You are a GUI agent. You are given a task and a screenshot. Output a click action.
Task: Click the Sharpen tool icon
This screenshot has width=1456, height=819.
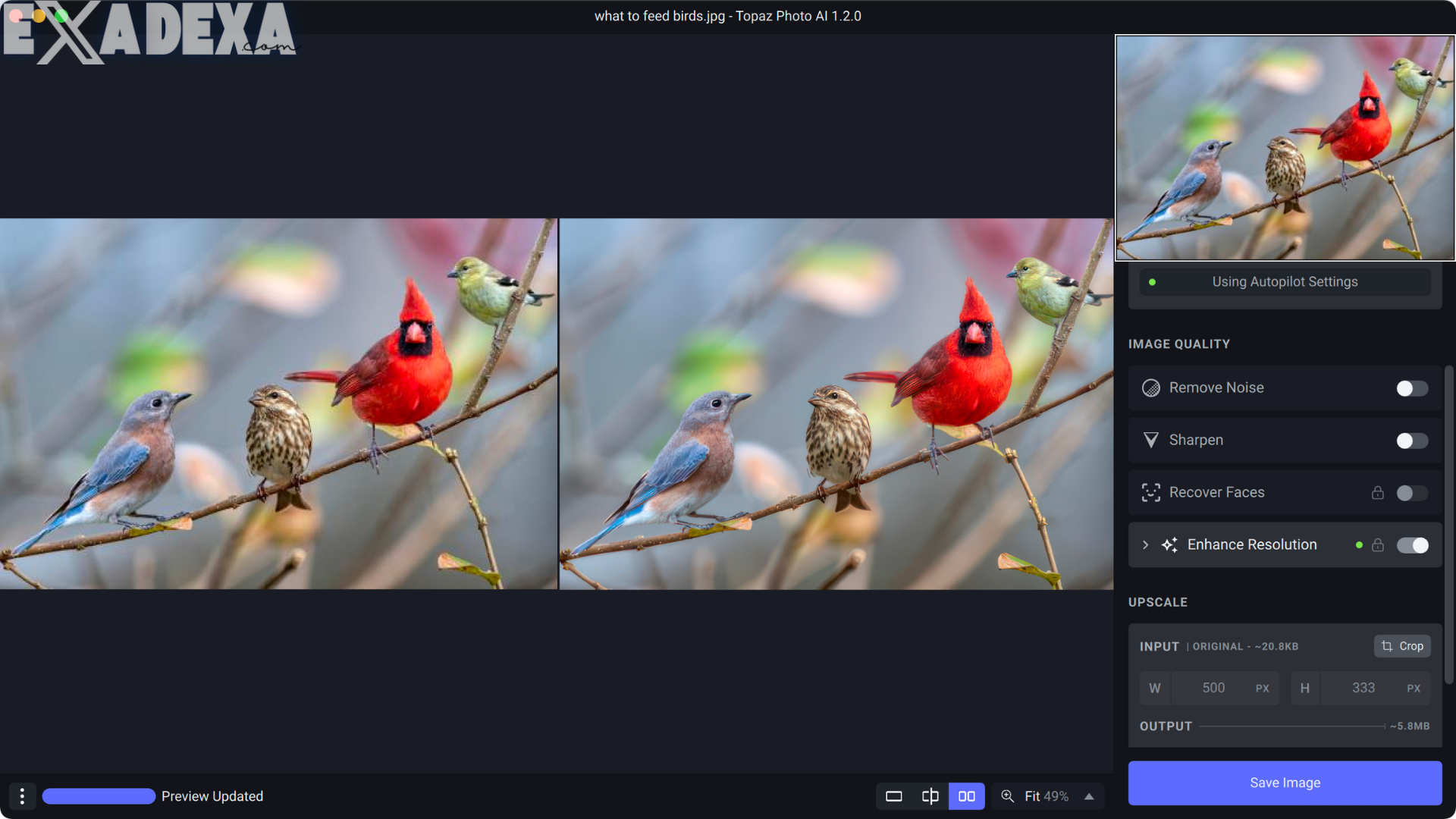click(x=1151, y=440)
